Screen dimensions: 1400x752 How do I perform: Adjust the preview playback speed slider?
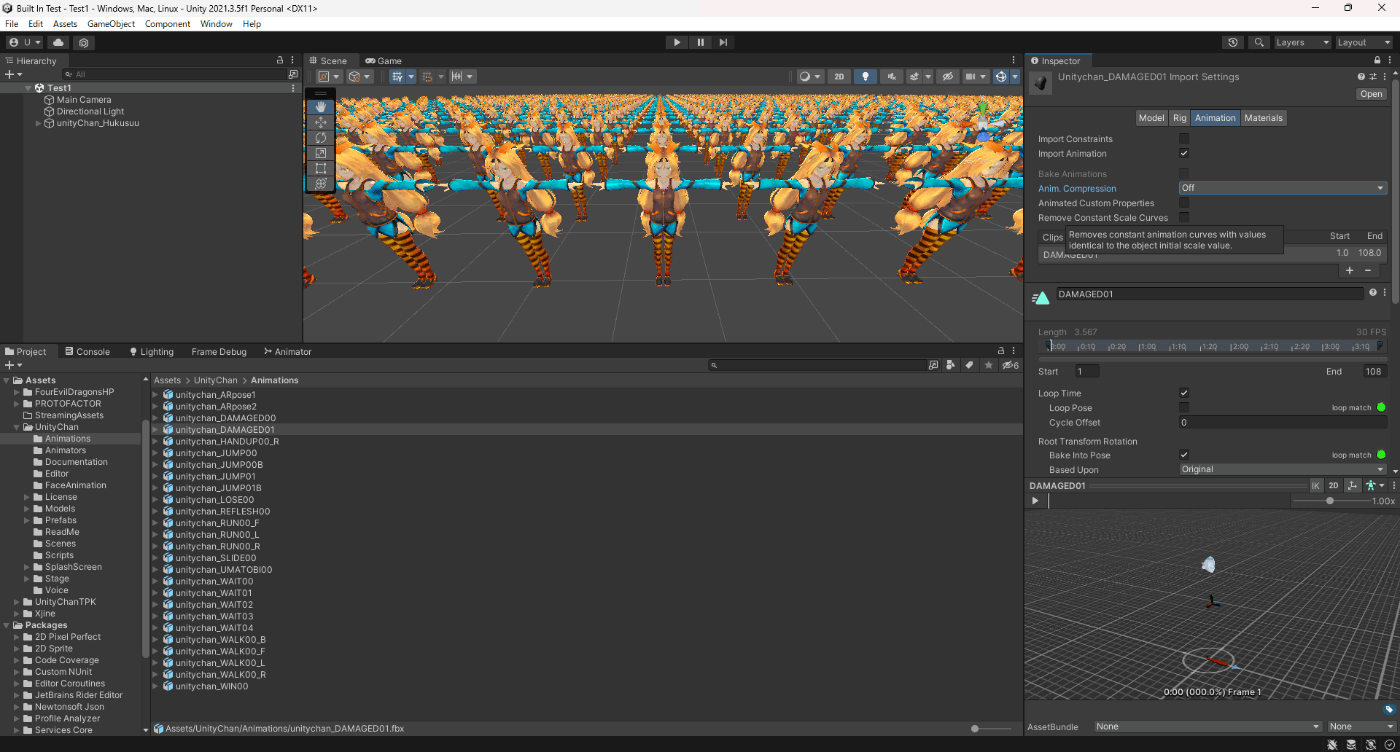1329,501
